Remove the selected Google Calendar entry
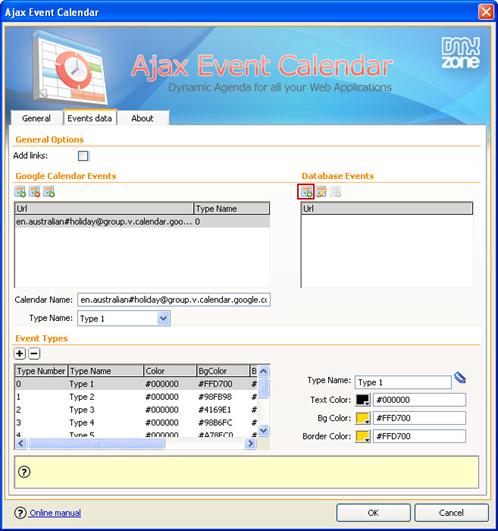Screen dimensions: 498x531 (x=35, y=192)
